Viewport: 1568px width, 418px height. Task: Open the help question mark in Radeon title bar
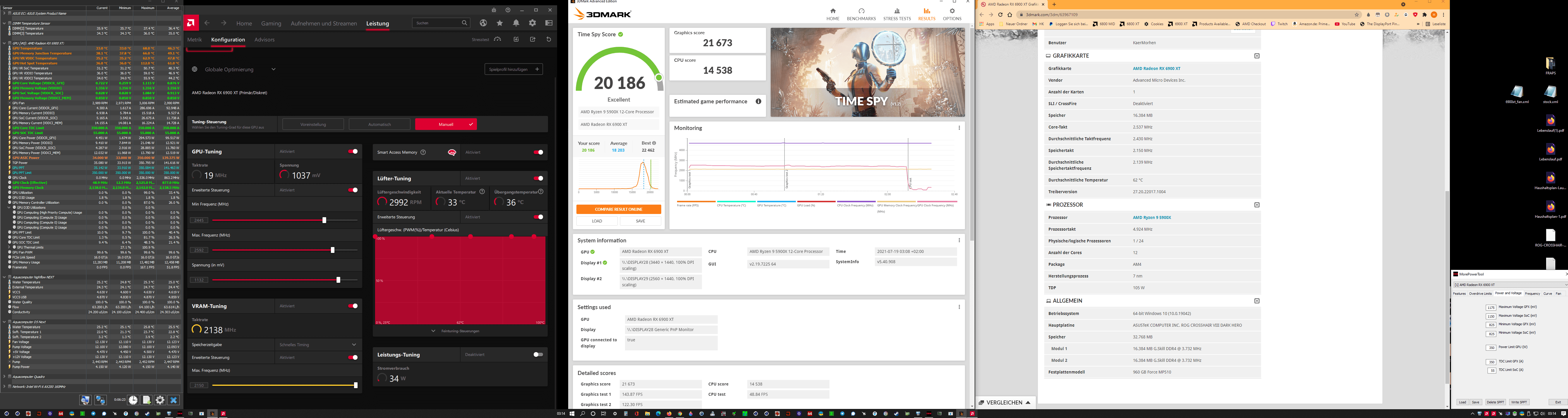coord(508,10)
